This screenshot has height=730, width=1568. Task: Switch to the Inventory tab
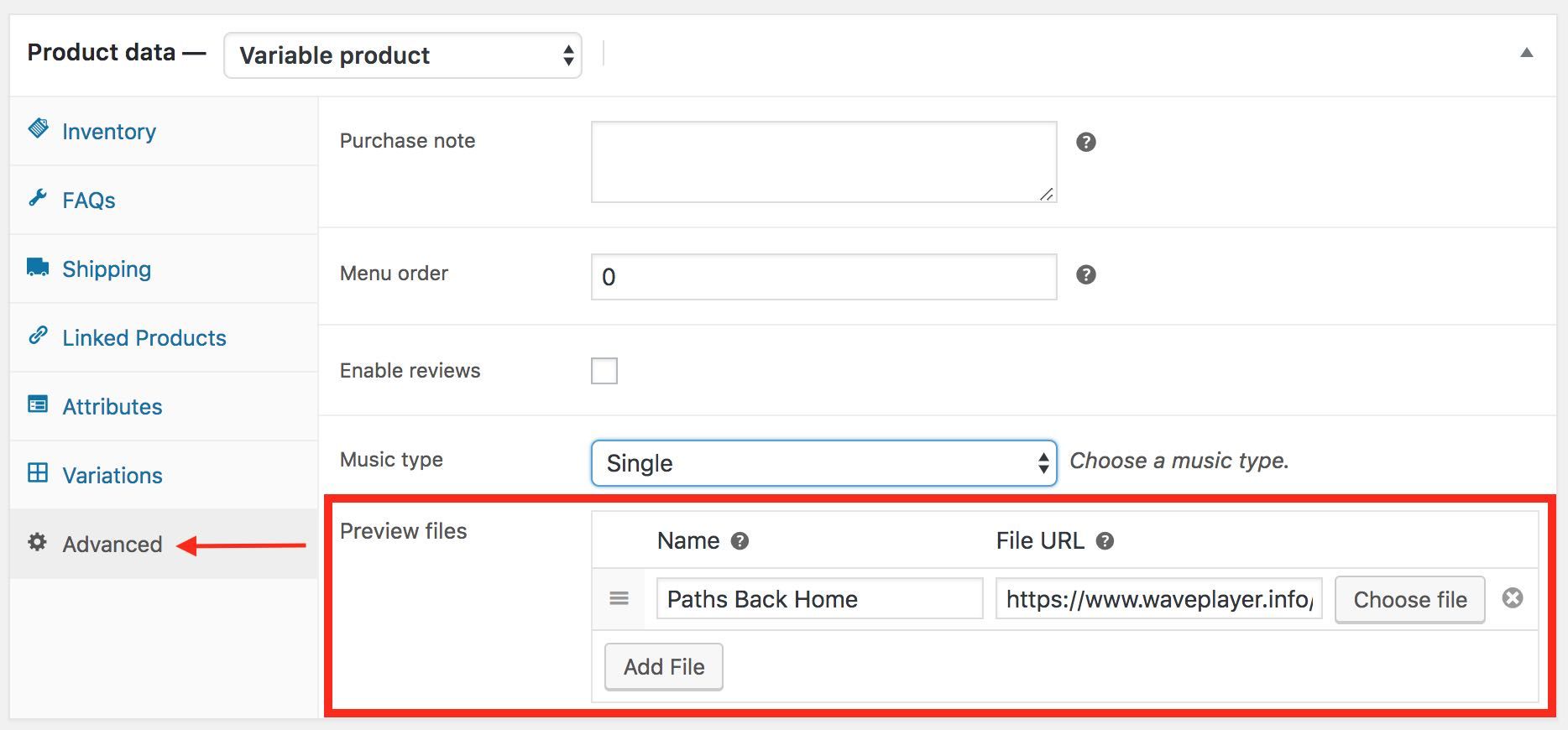pos(108,132)
